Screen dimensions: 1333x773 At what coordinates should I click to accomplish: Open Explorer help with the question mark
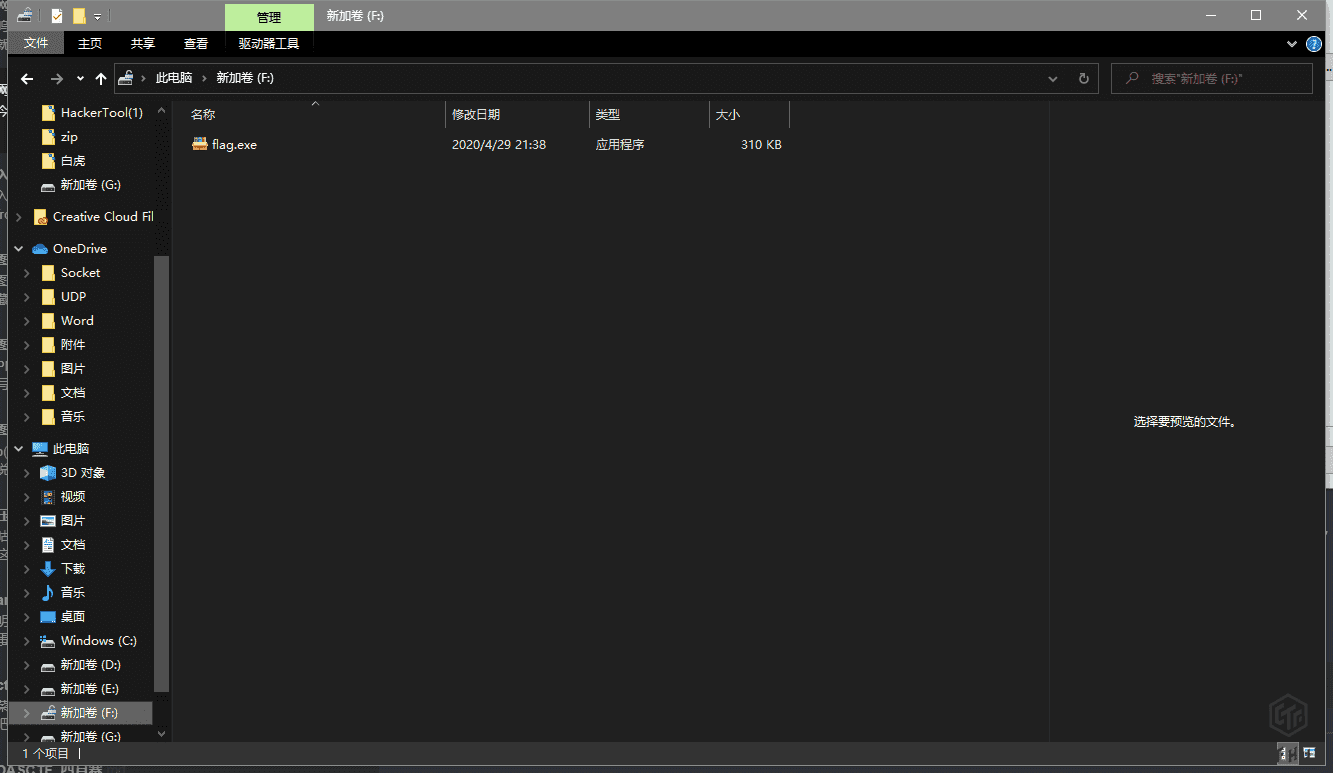coord(1314,44)
